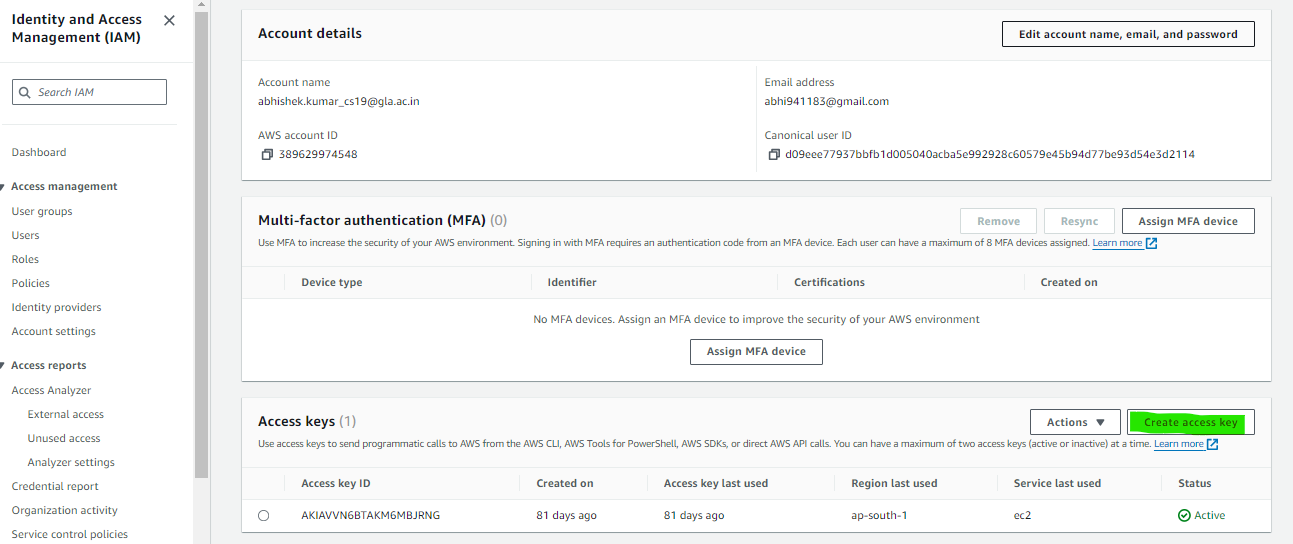This screenshot has width=1293, height=544.
Task: Open the Actions dropdown for access keys
Action: pyautogui.click(x=1076, y=422)
